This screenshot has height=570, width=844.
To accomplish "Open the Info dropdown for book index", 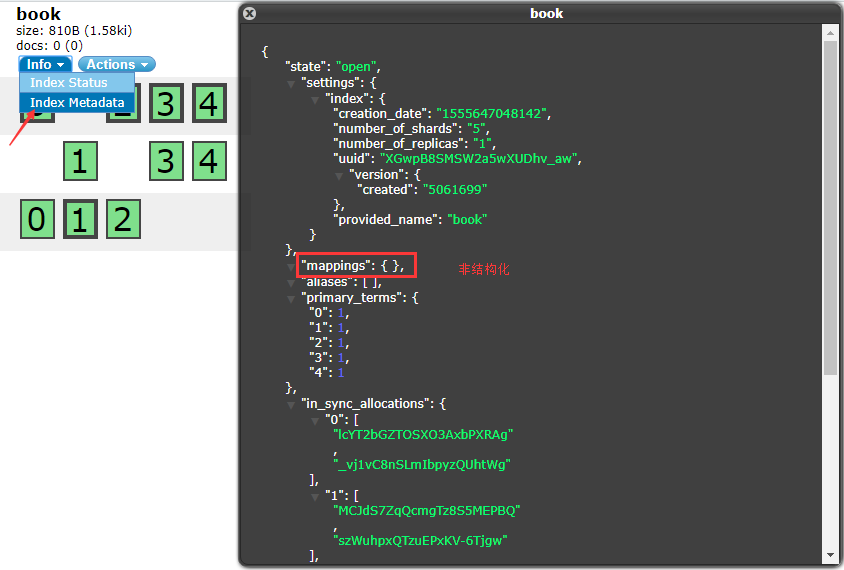I will [x=45, y=64].
